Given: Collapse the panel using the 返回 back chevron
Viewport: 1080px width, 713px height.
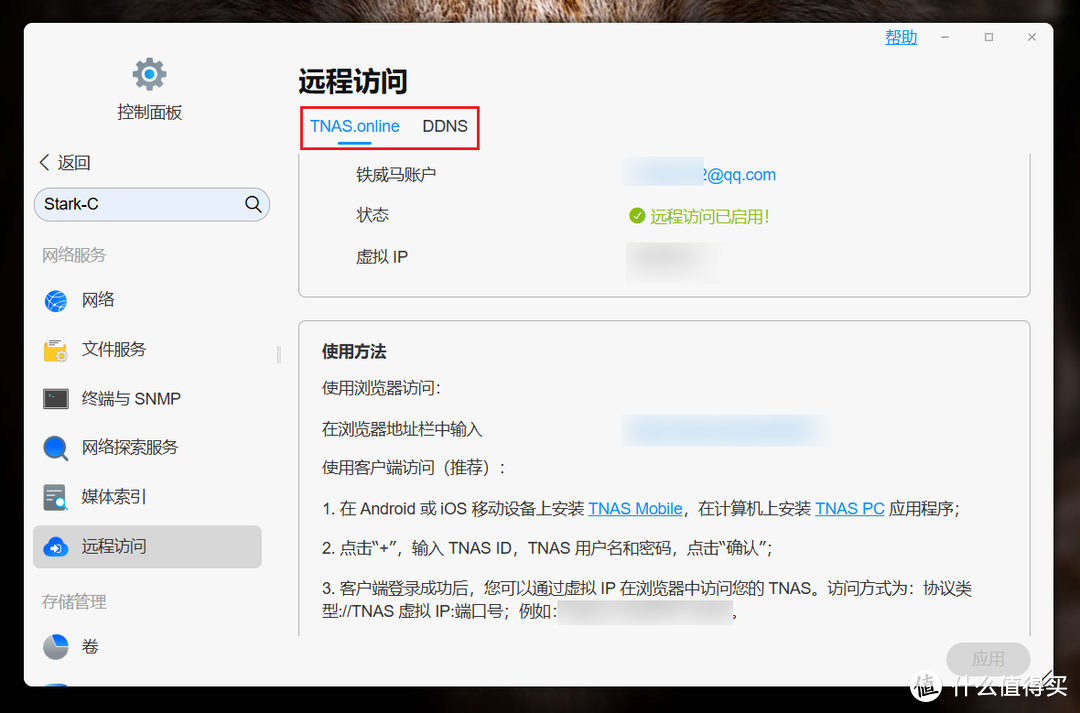Looking at the screenshot, I should [x=44, y=161].
